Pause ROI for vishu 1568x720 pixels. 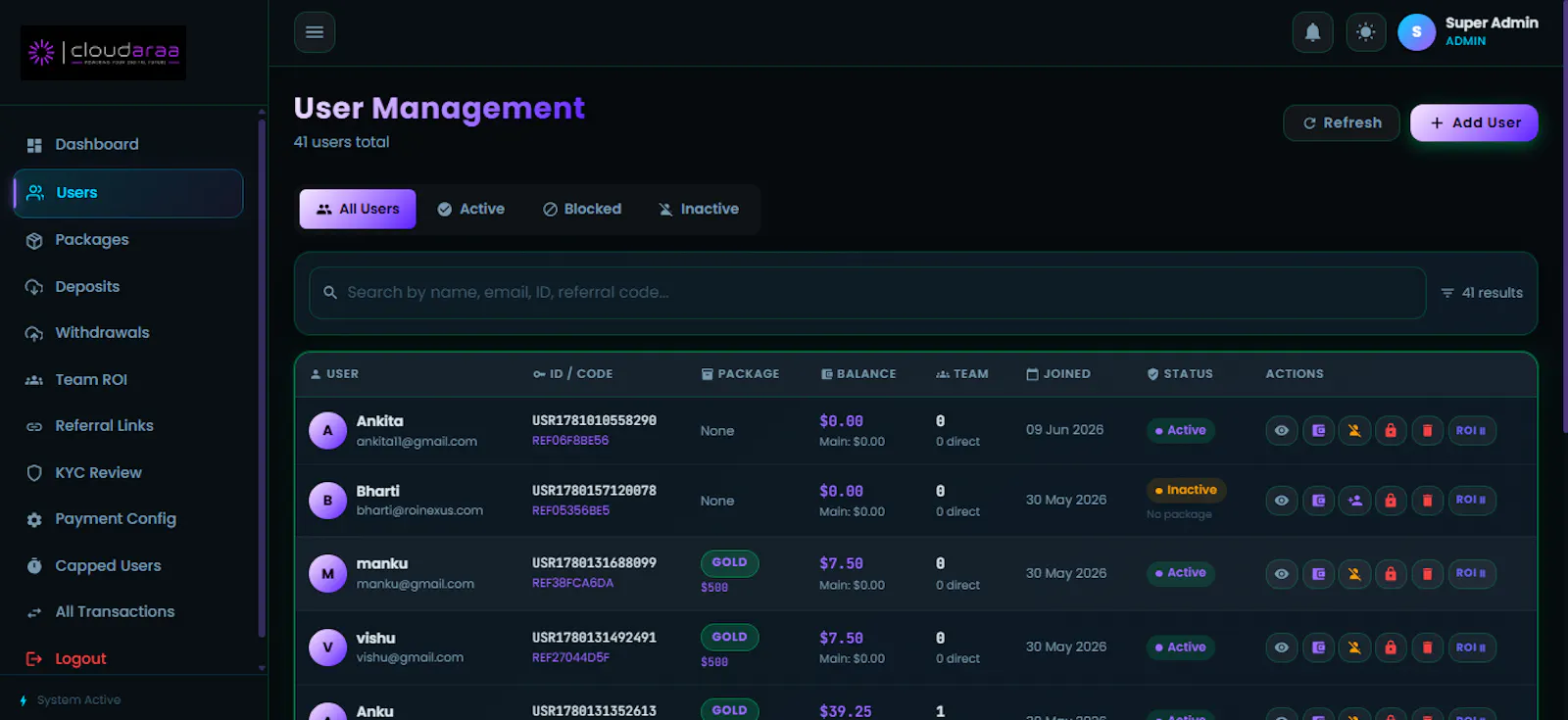(x=1471, y=648)
